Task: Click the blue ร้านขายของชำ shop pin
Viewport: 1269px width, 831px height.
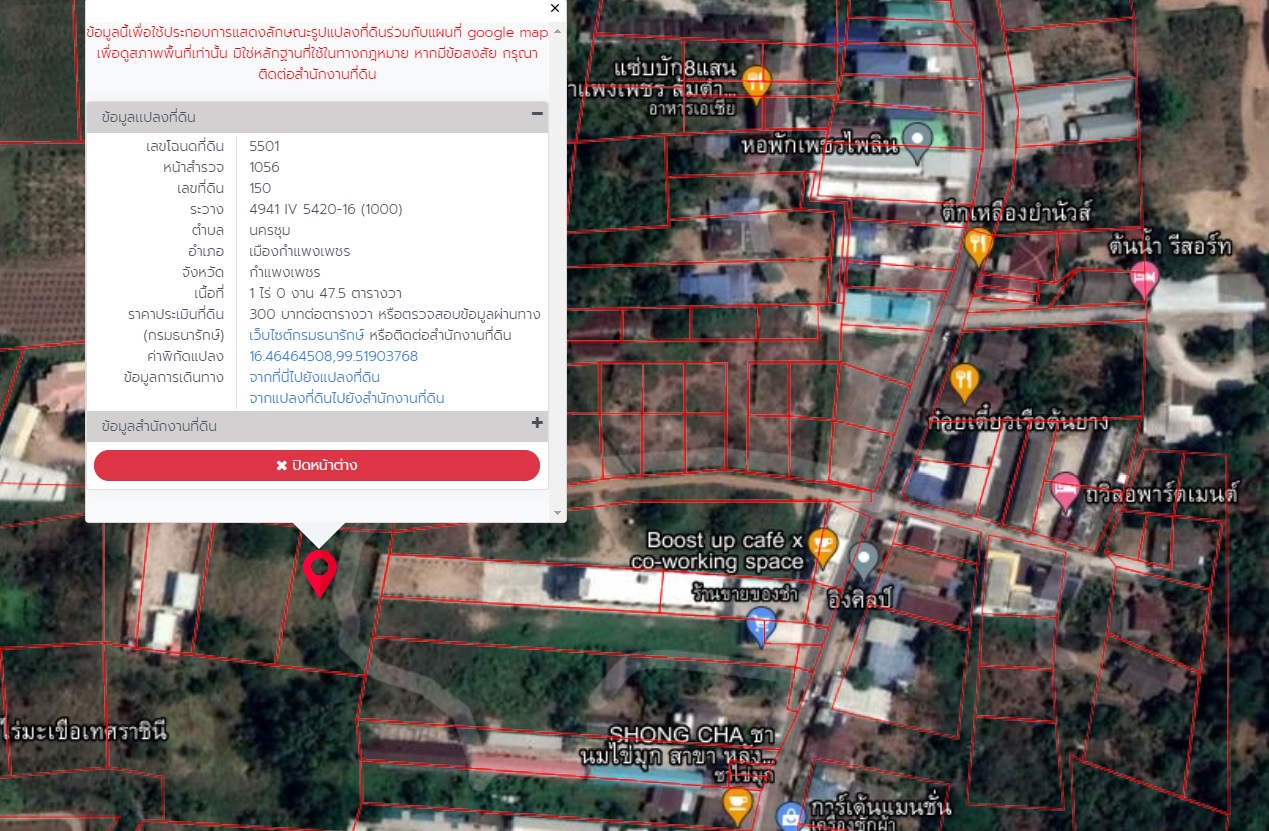Action: pyautogui.click(x=761, y=628)
